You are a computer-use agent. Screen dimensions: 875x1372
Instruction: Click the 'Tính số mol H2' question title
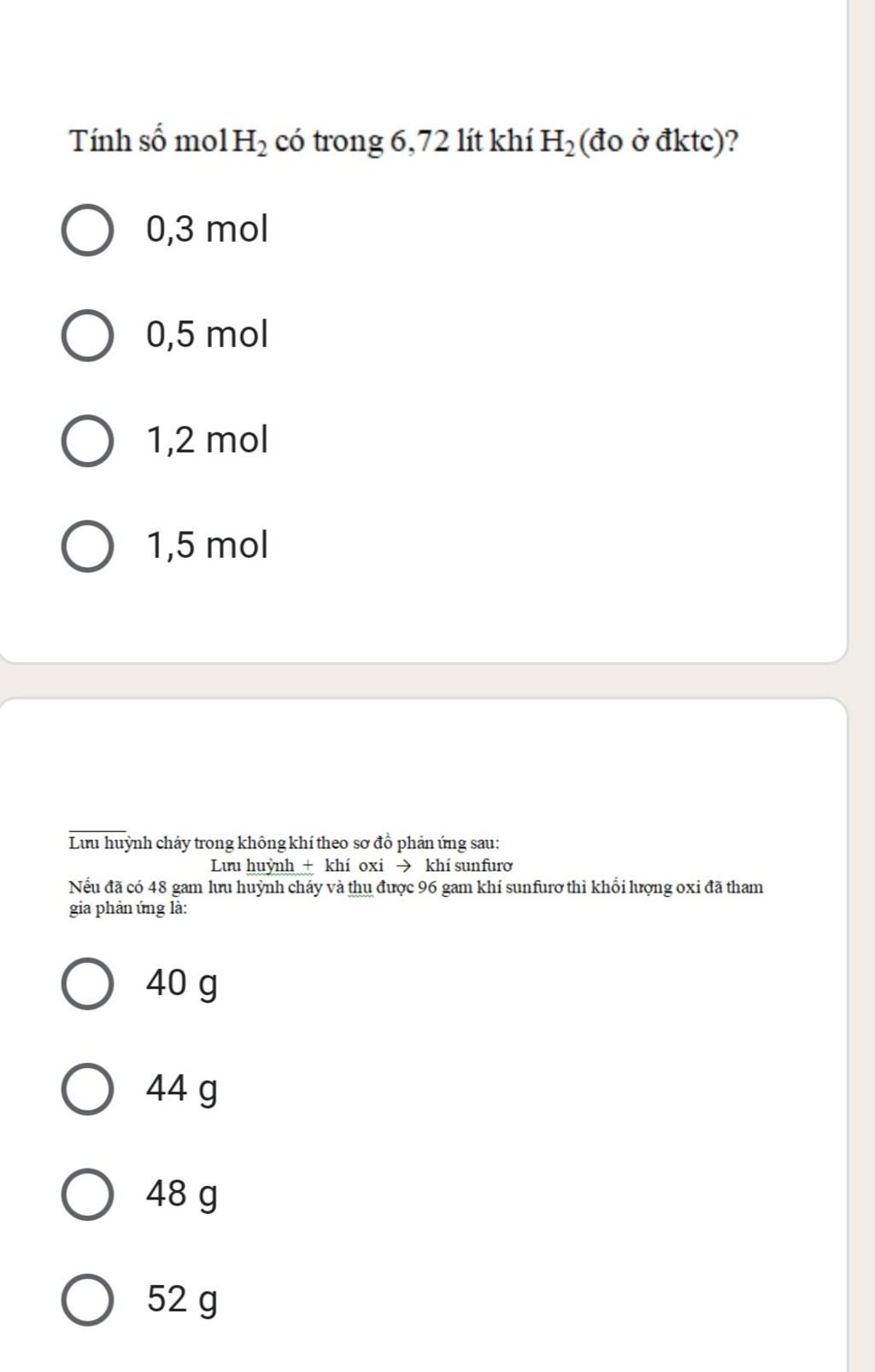click(x=404, y=141)
